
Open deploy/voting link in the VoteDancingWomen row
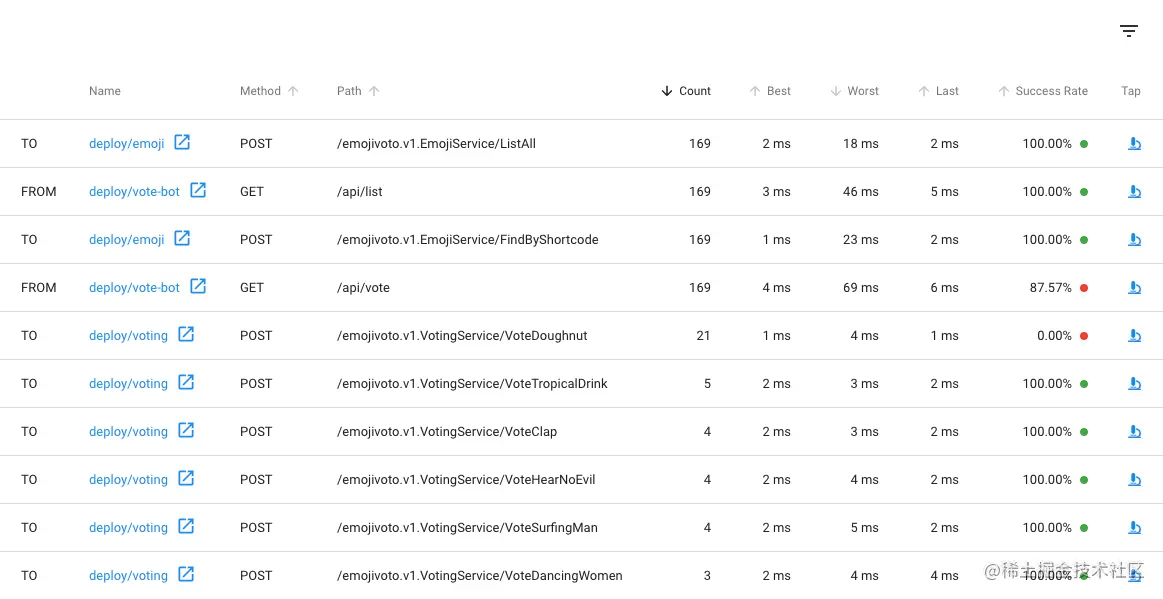pos(128,576)
